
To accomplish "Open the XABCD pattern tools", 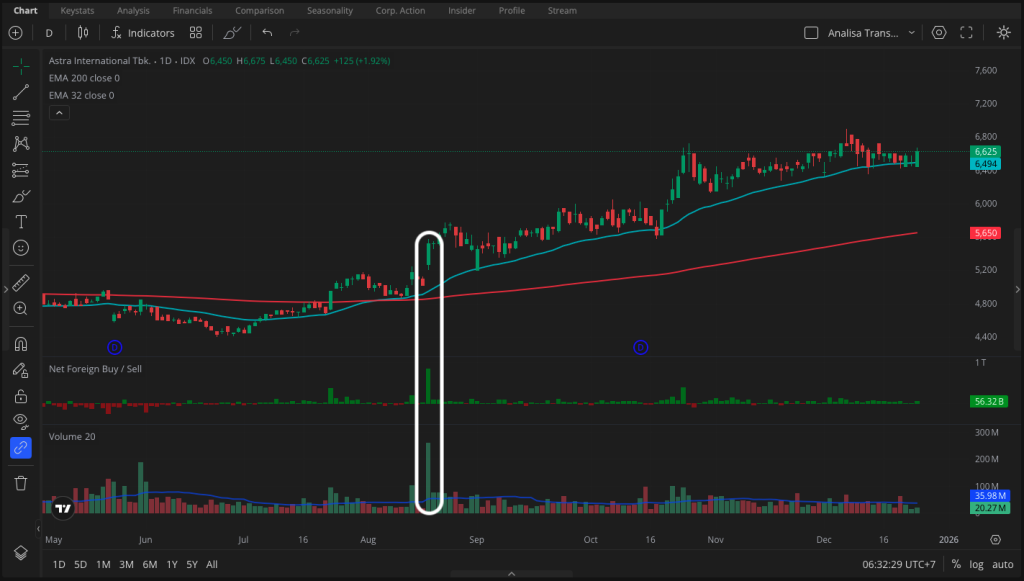I will click(x=20, y=143).
